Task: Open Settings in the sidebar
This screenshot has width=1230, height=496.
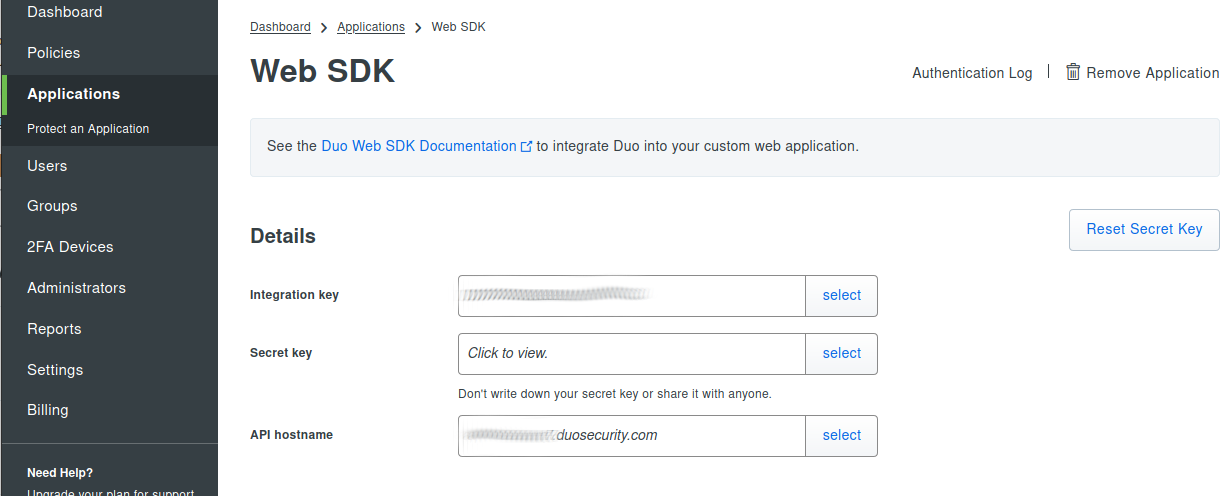Action: (x=55, y=370)
